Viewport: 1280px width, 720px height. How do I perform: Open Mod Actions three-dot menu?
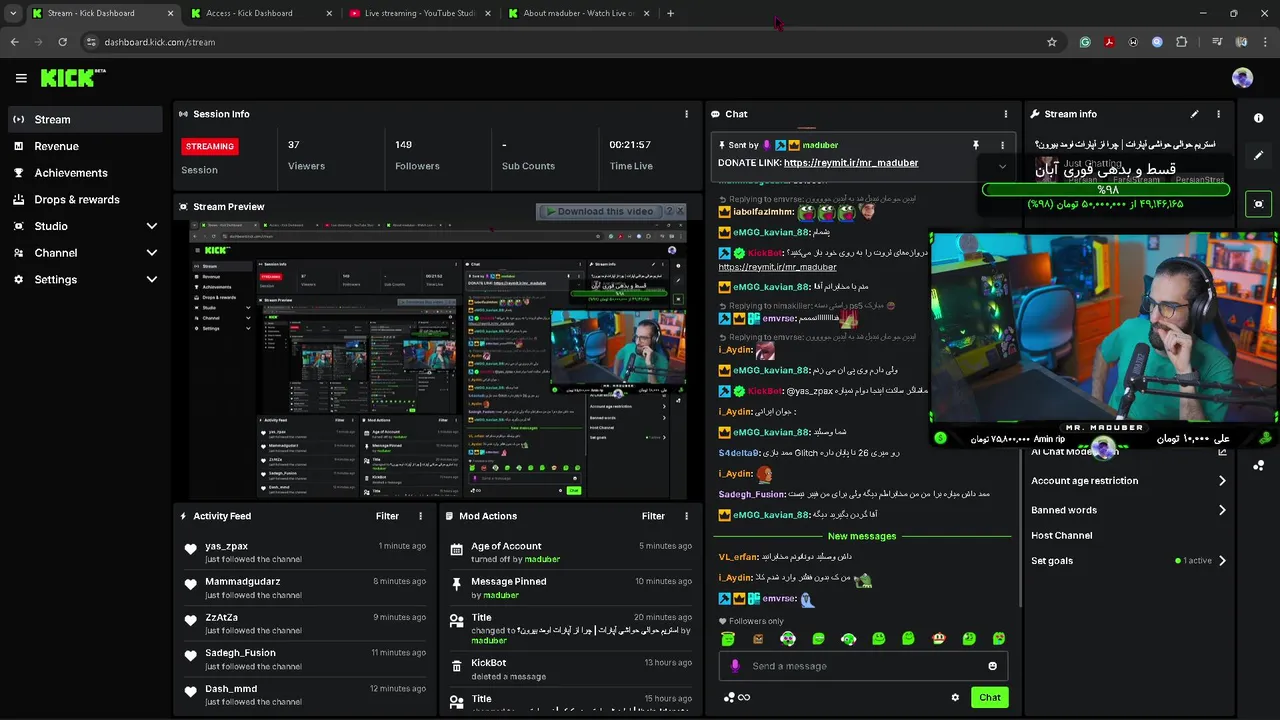coord(686,516)
